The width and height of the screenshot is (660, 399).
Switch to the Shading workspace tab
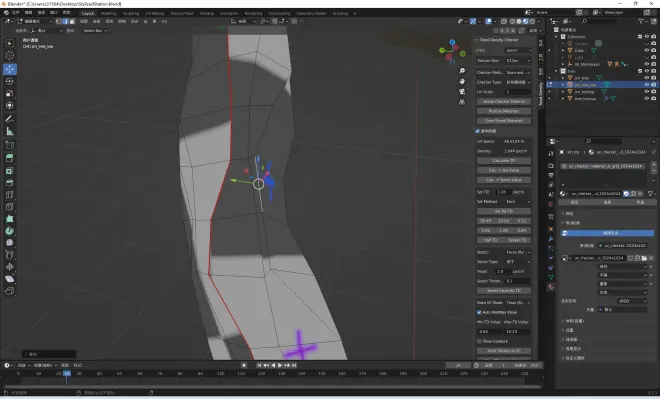(x=207, y=13)
